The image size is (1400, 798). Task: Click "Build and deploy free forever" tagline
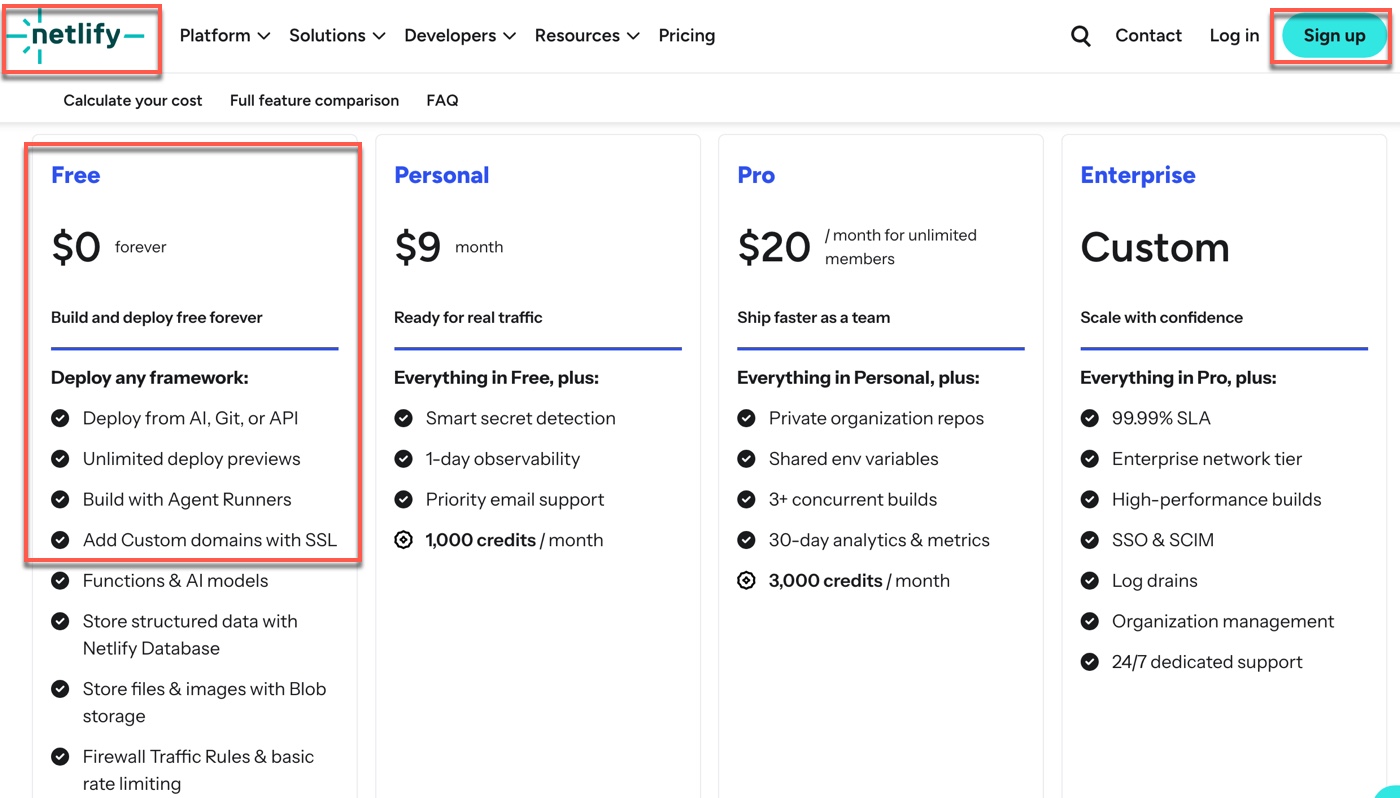[x=157, y=318]
